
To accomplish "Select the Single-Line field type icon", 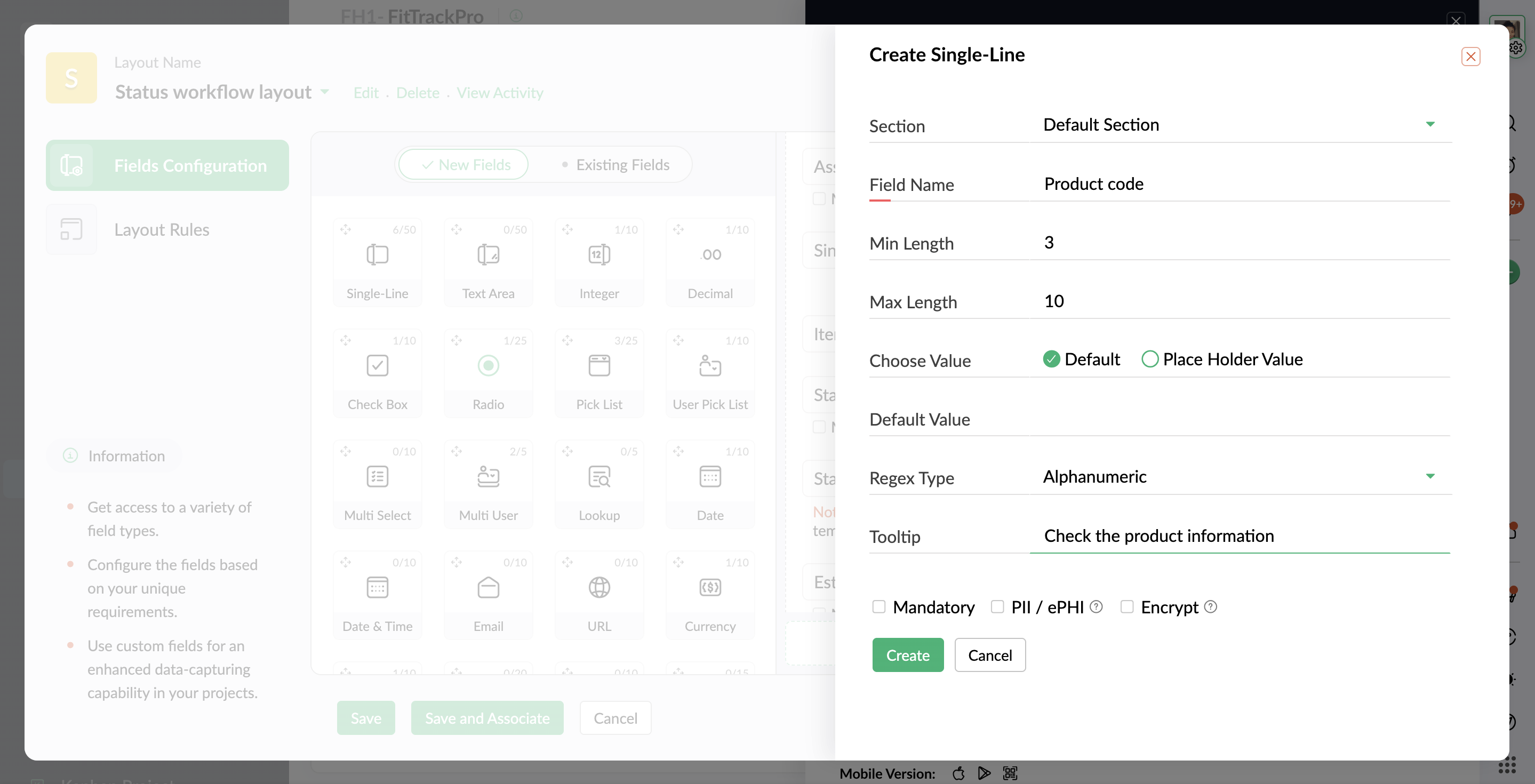I will point(377,254).
